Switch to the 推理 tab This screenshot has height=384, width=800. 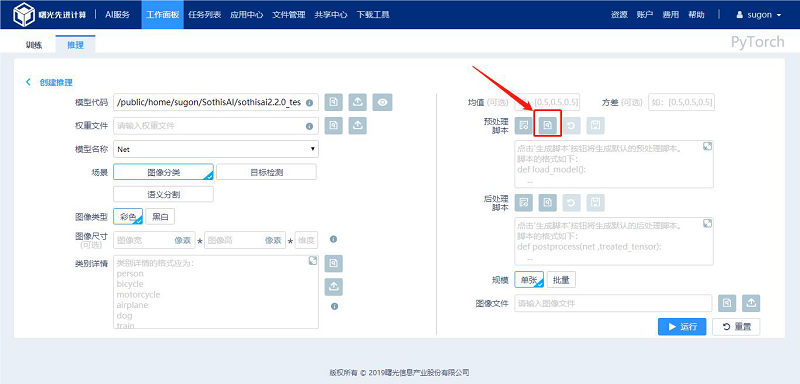(76, 45)
